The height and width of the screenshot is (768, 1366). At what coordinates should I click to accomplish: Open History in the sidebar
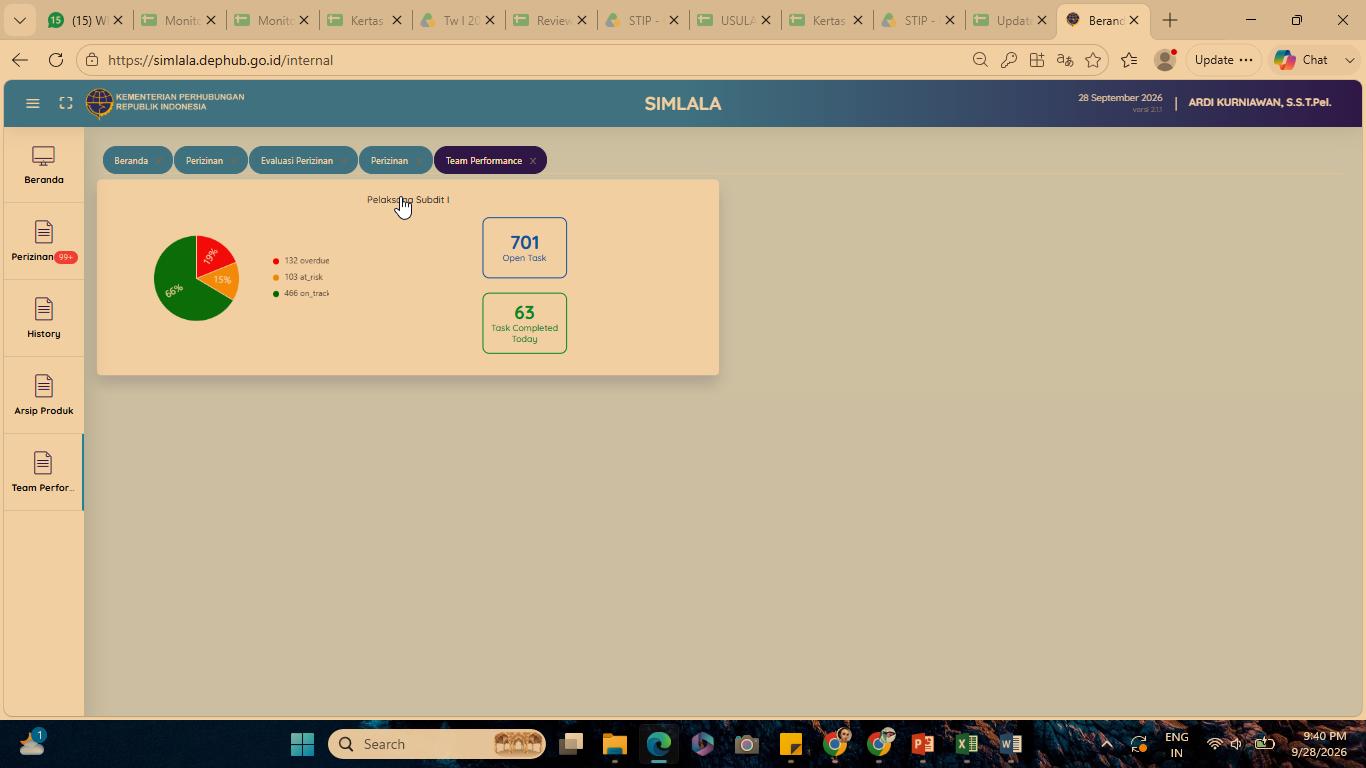(44, 319)
